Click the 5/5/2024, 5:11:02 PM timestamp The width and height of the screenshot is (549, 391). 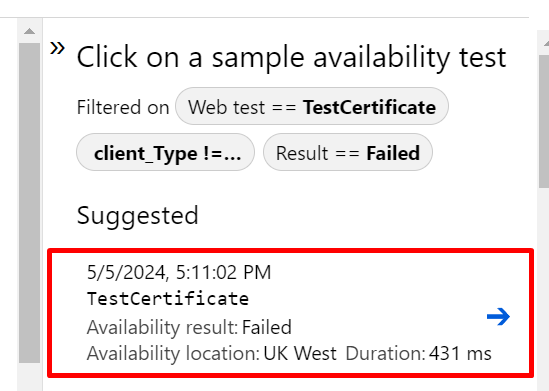[x=179, y=272]
